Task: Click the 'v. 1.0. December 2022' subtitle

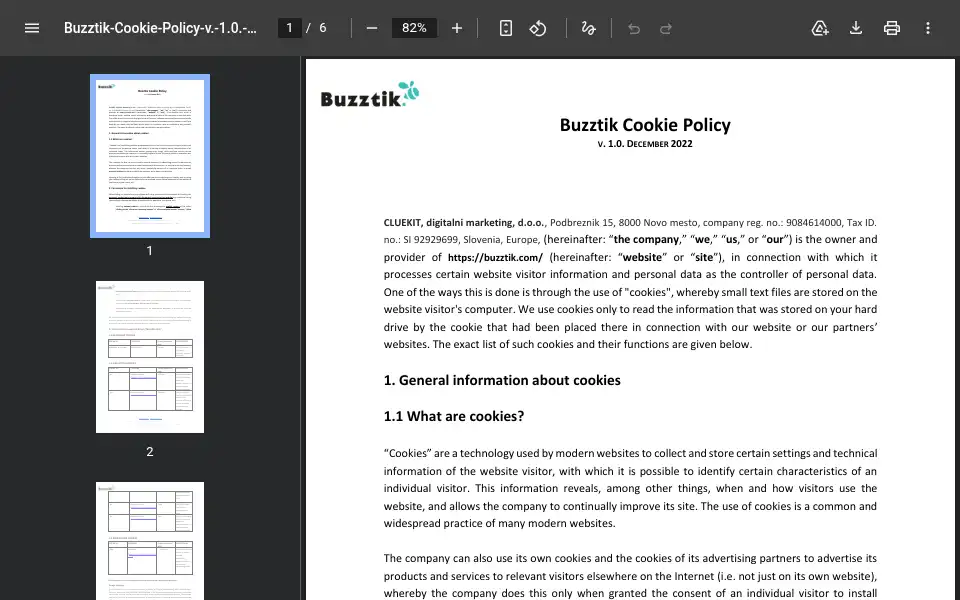Action: coord(645,144)
